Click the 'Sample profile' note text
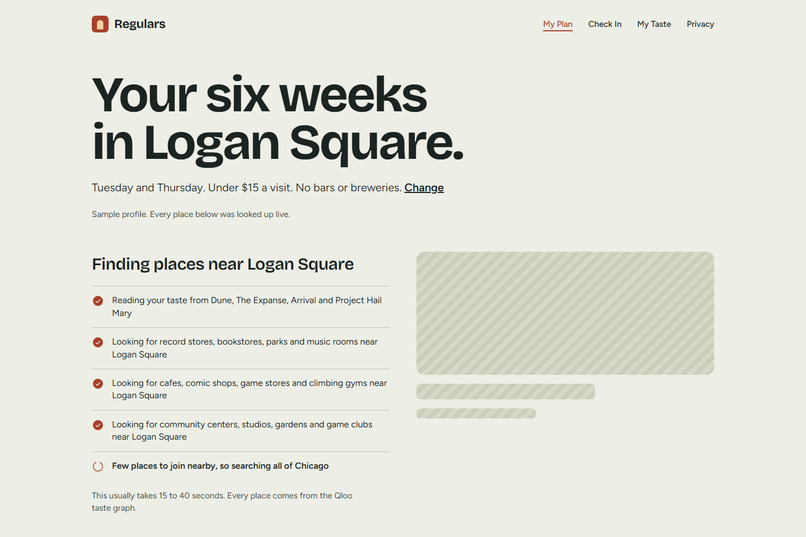The width and height of the screenshot is (806, 537). [191, 214]
